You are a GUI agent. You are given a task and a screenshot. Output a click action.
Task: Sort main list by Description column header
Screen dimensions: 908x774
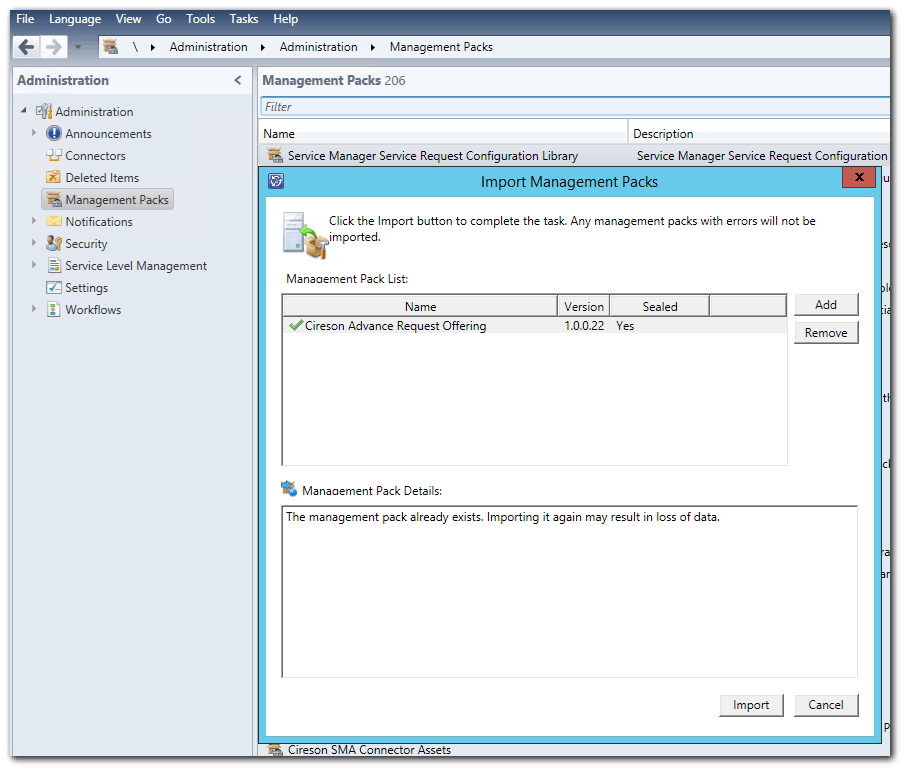(x=759, y=133)
